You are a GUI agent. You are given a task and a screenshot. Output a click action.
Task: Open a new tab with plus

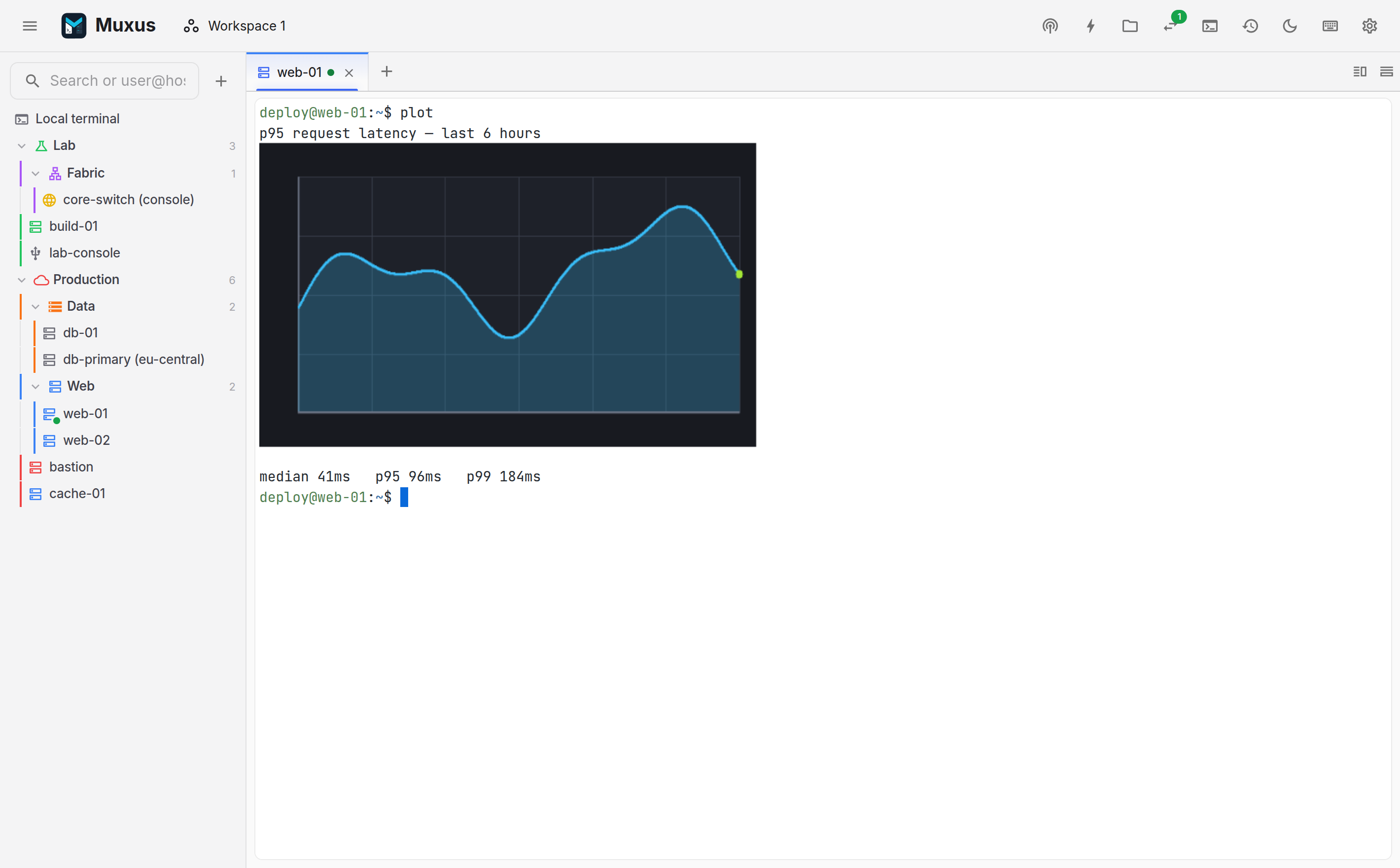click(386, 72)
